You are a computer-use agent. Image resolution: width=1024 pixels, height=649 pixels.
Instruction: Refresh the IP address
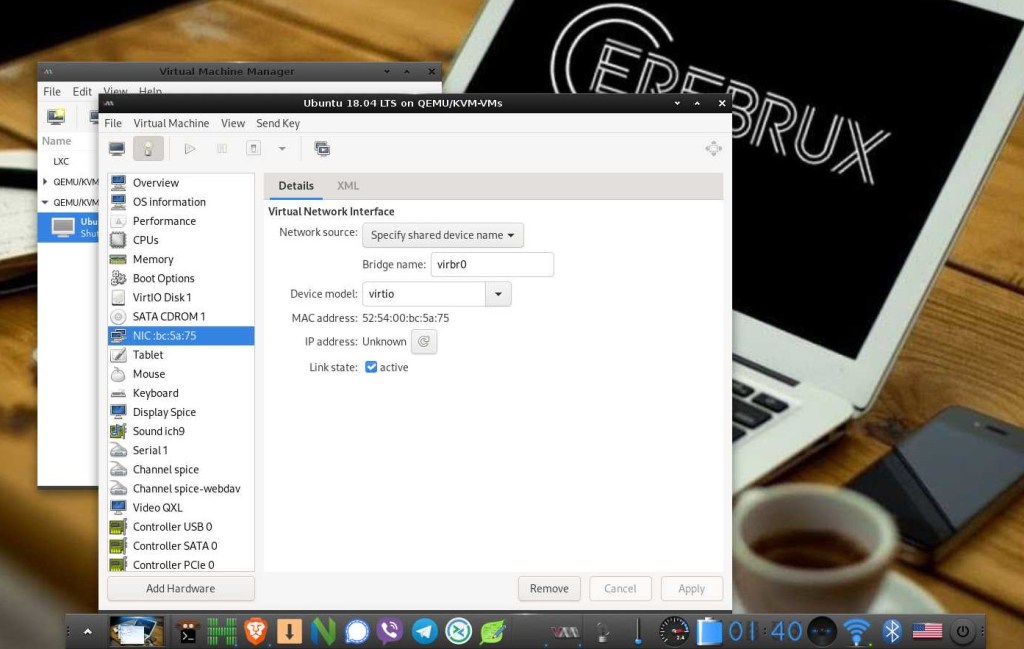(424, 342)
